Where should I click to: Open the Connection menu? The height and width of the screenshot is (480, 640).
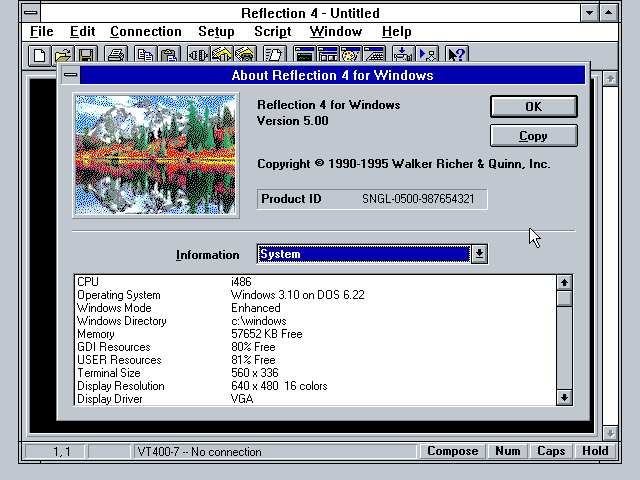pos(146,31)
